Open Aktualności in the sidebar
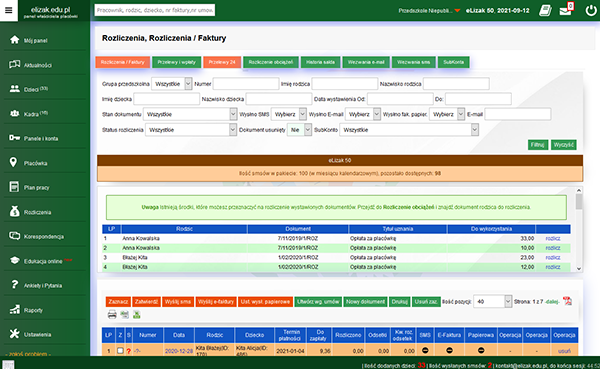 (38, 65)
